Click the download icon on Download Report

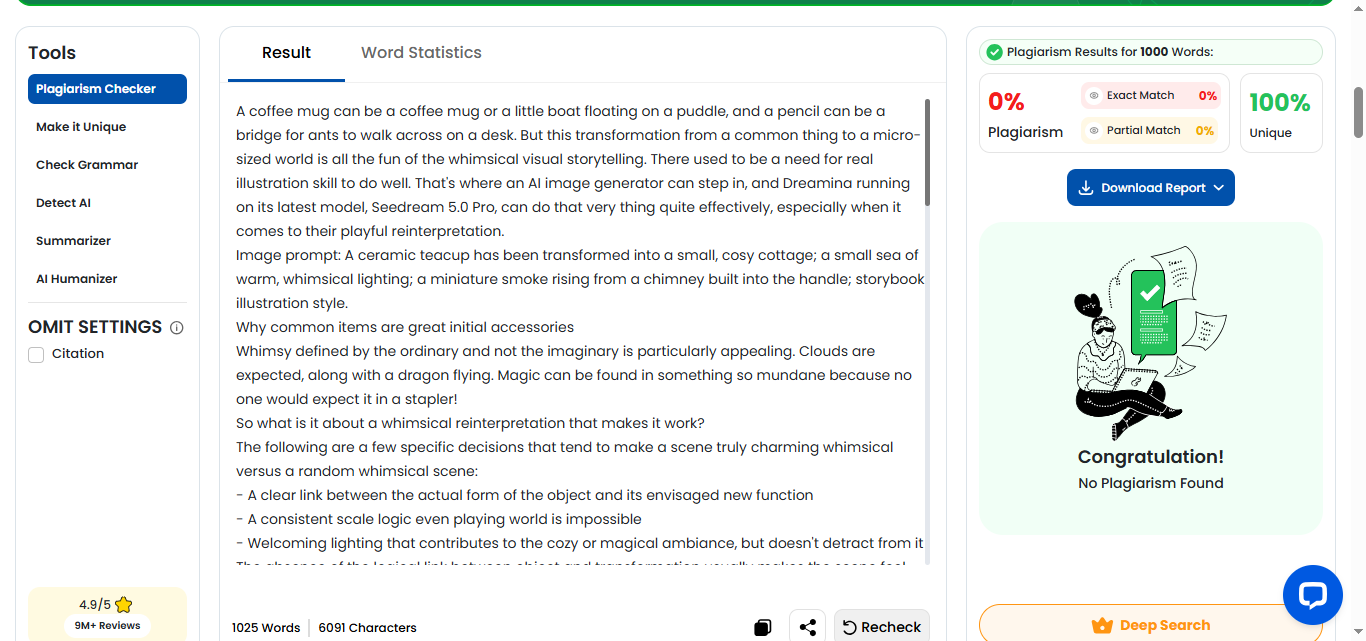coord(1086,188)
